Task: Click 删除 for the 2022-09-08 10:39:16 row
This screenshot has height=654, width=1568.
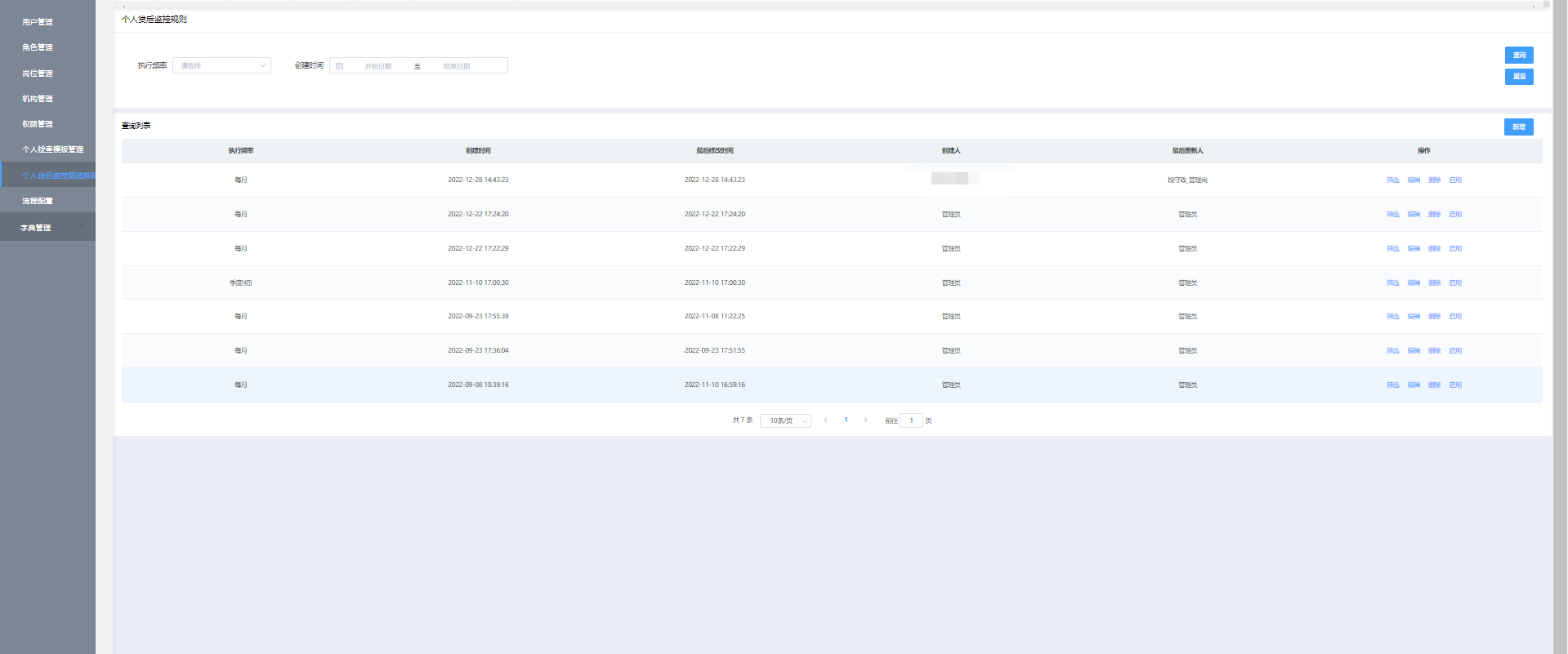Action: [x=1435, y=385]
